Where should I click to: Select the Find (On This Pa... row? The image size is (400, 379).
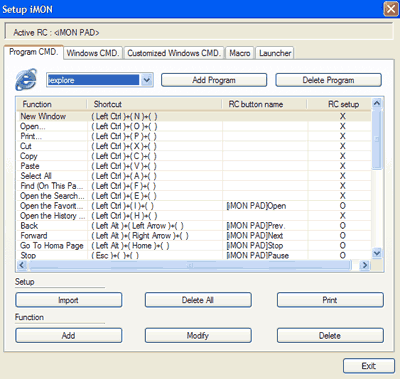point(194,186)
